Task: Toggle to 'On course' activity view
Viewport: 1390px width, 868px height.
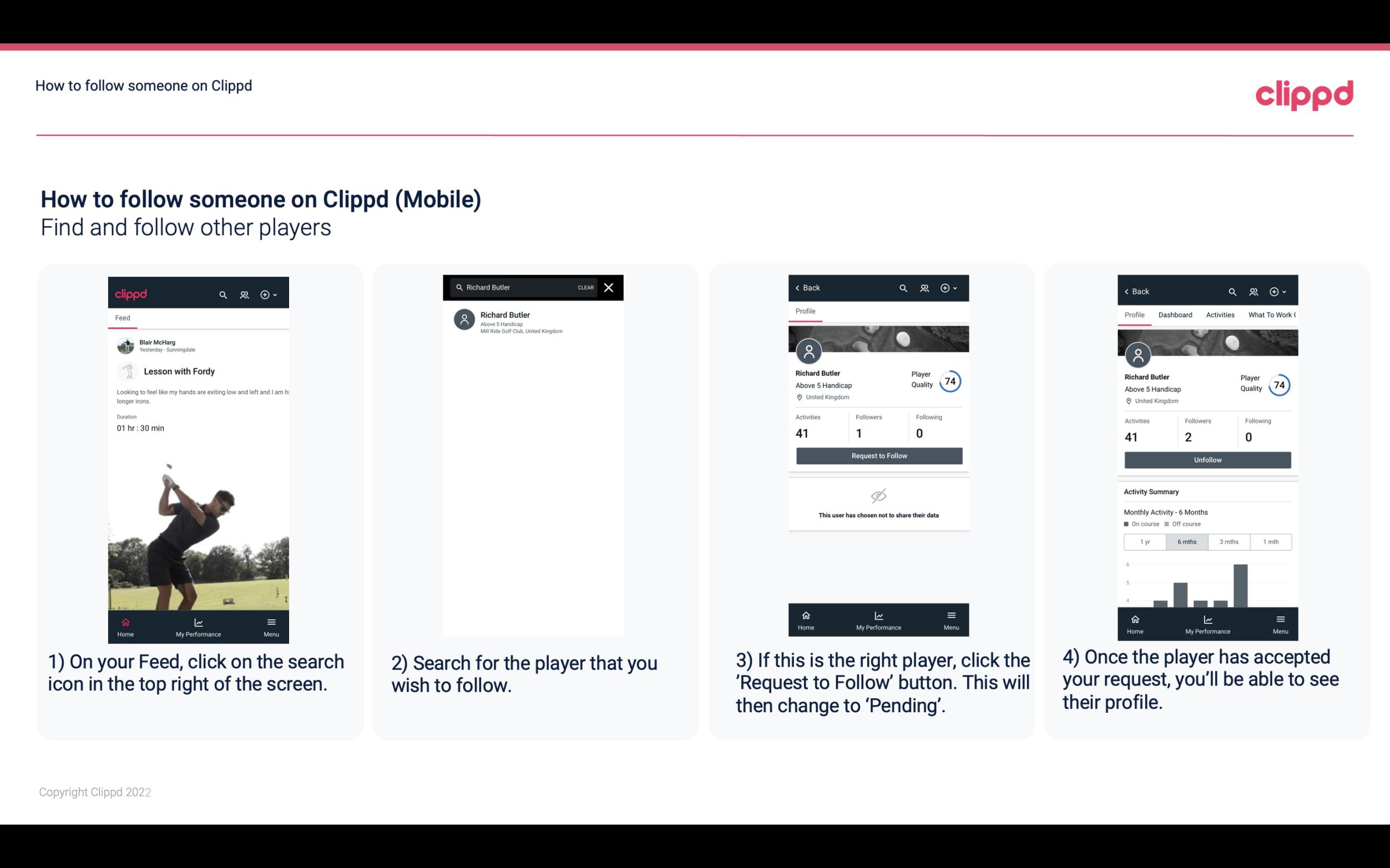Action: tap(1139, 523)
